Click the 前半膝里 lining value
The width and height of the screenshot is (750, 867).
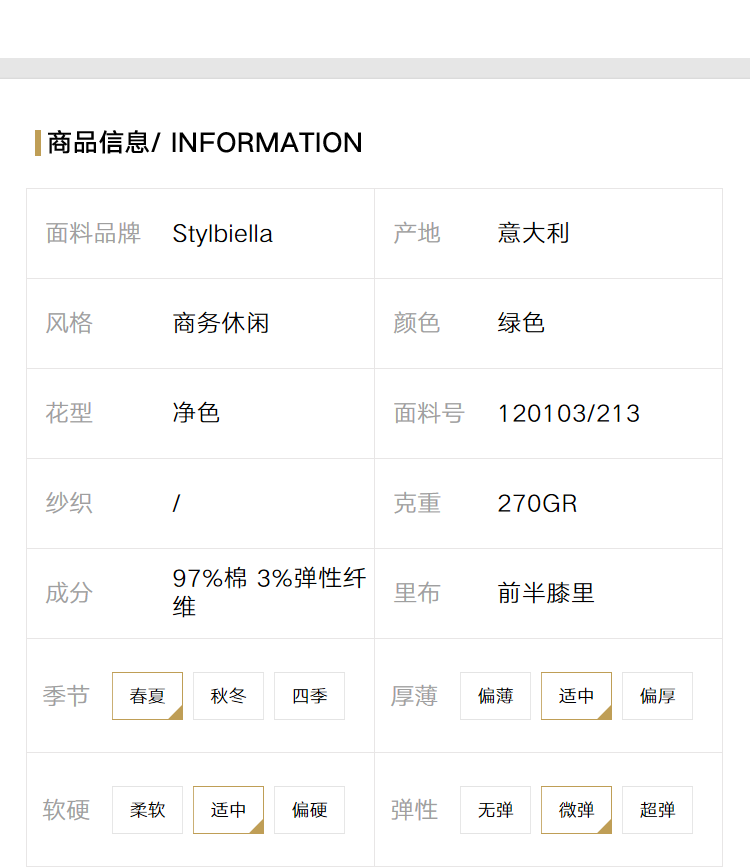click(546, 593)
